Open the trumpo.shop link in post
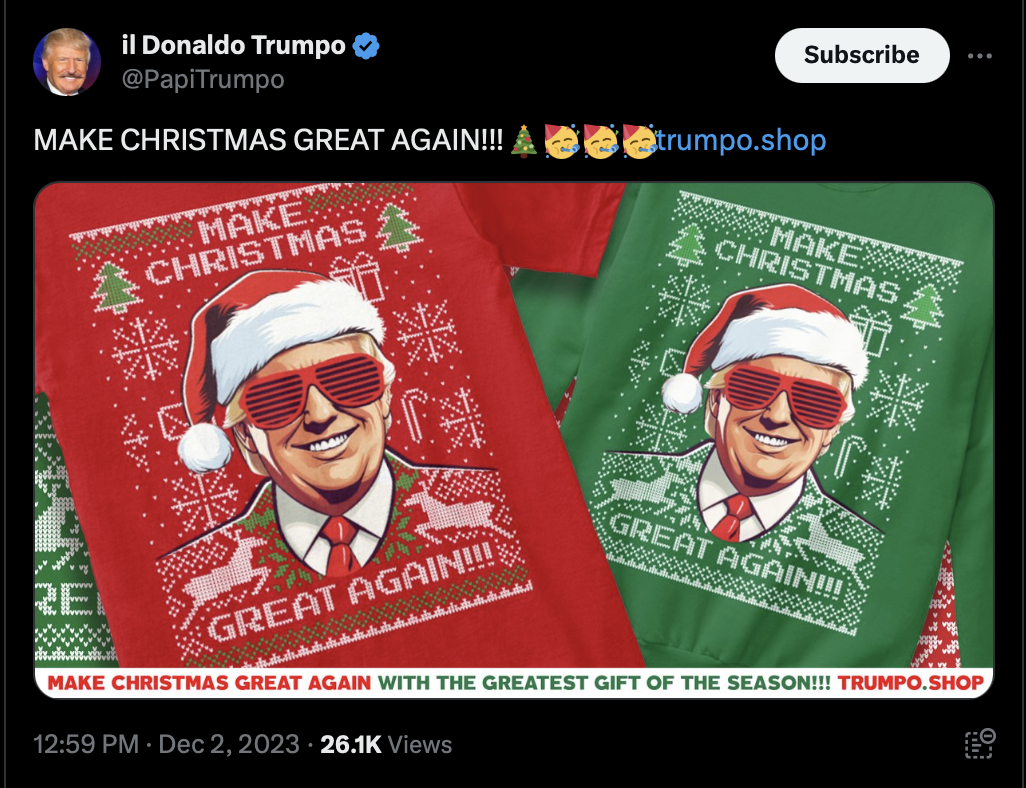 tap(741, 140)
